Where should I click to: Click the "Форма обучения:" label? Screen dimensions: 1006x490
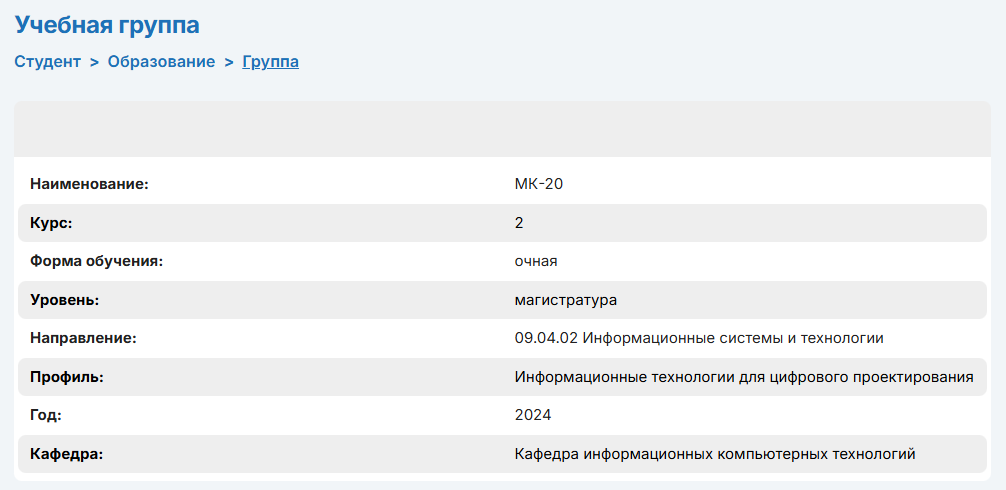(x=96, y=261)
